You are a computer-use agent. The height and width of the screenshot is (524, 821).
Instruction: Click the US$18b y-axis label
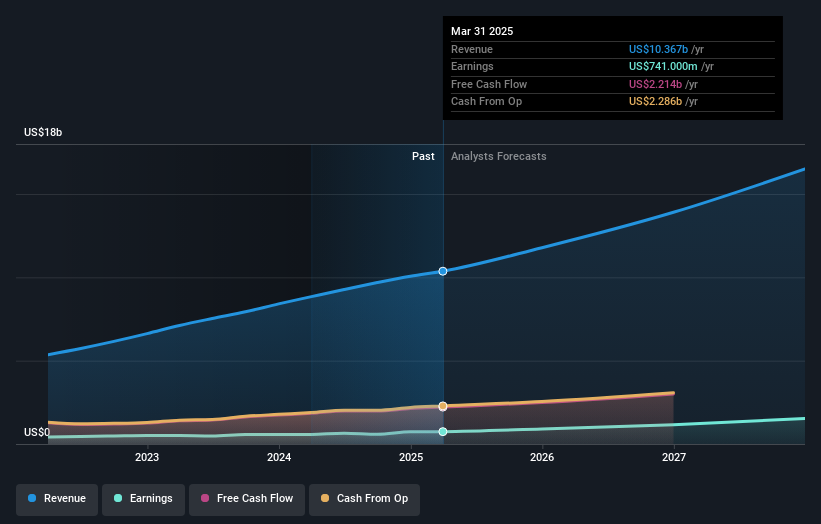pyautogui.click(x=43, y=132)
